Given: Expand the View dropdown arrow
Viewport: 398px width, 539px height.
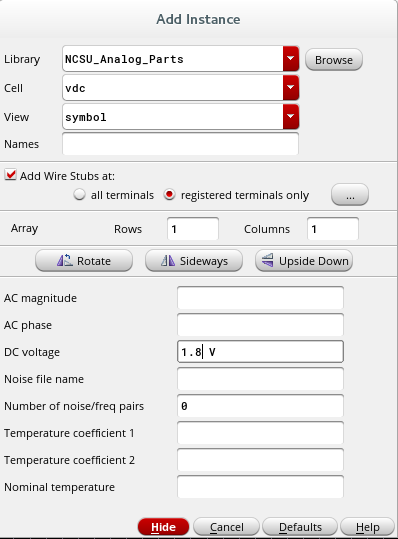Looking at the screenshot, I should tap(291, 117).
